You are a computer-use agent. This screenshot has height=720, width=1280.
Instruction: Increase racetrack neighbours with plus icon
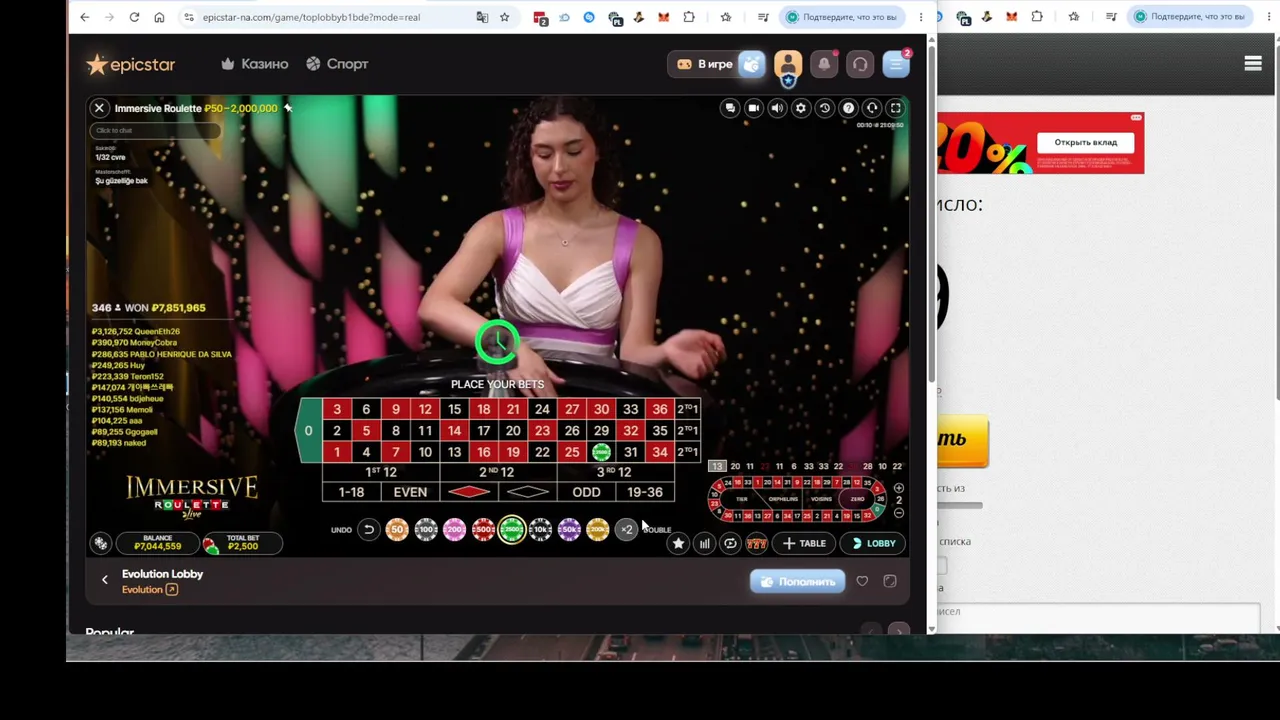(899, 489)
